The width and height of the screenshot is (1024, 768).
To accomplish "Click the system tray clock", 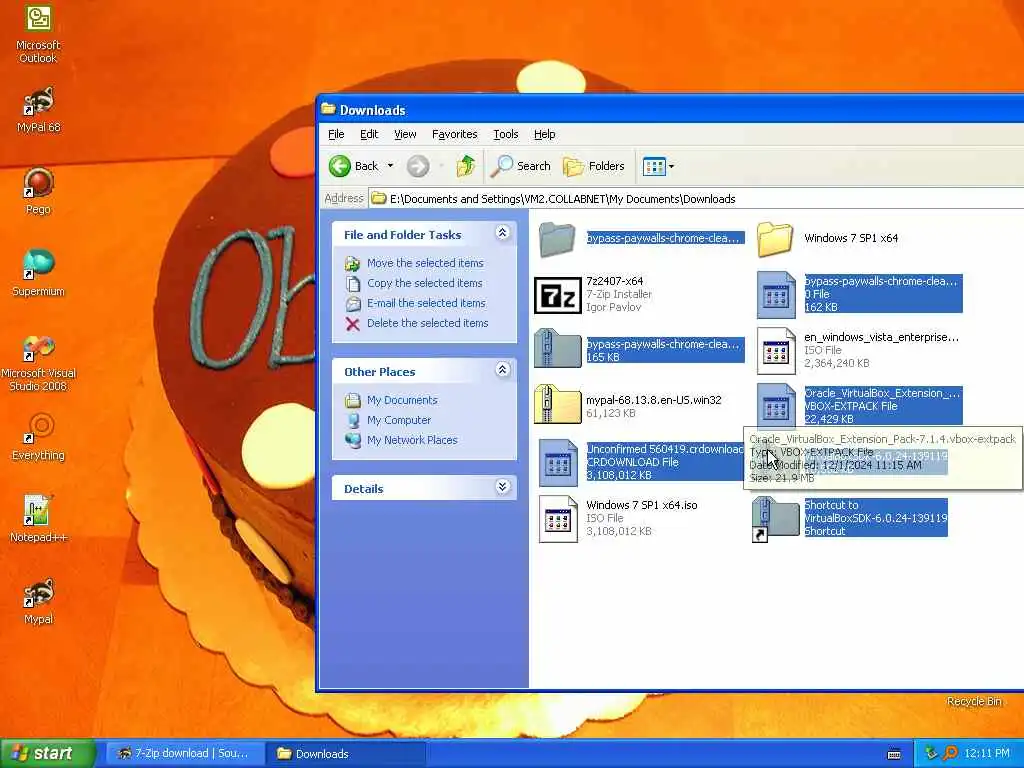I will click(x=987, y=754).
